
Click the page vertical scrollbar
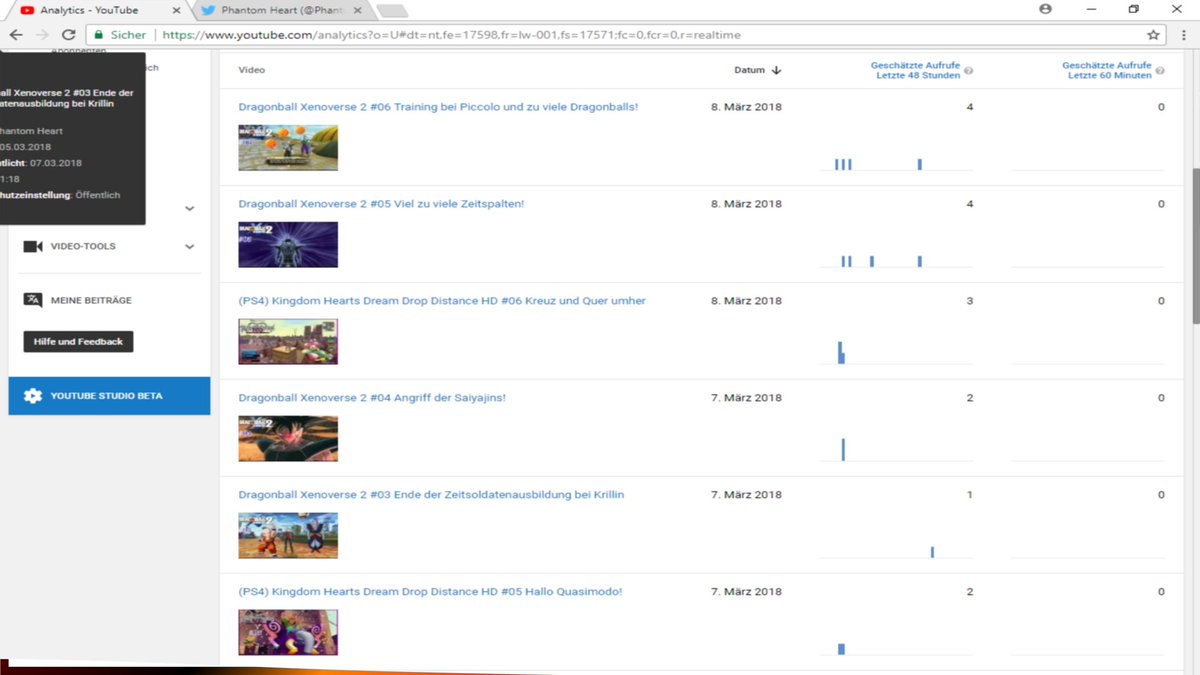click(1194, 245)
